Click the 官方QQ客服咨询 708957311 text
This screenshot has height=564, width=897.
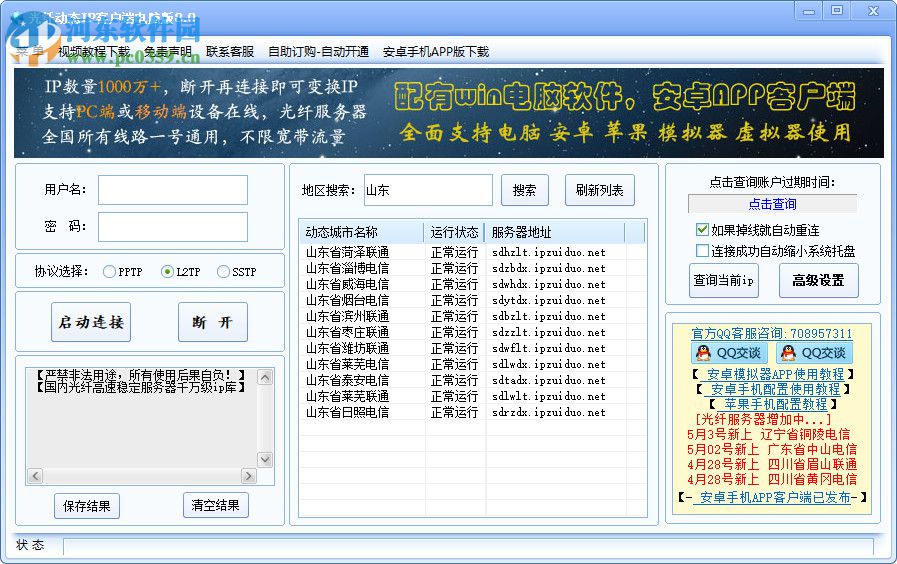click(x=772, y=333)
